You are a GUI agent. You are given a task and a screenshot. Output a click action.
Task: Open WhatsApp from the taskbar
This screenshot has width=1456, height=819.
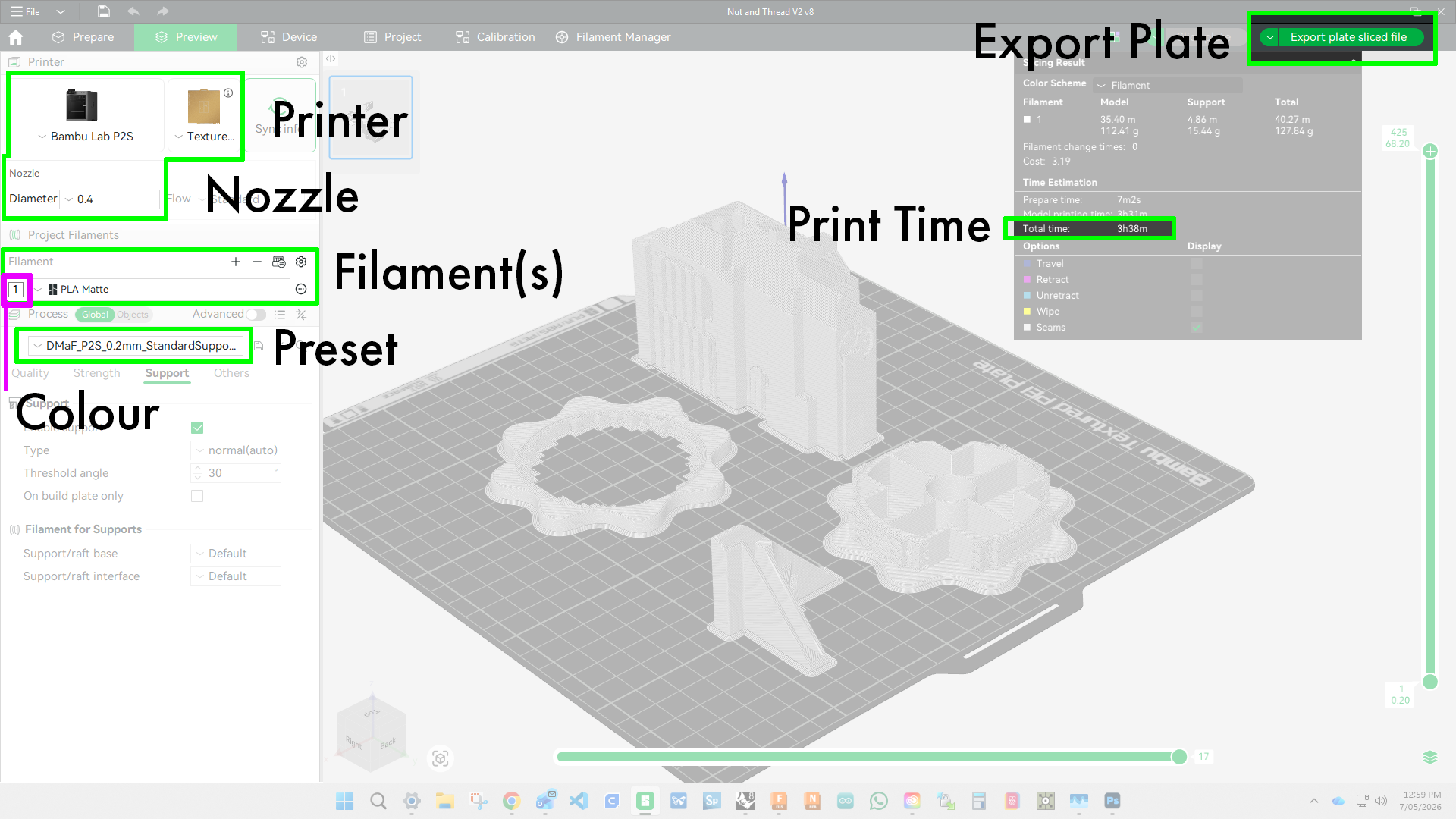point(879,801)
